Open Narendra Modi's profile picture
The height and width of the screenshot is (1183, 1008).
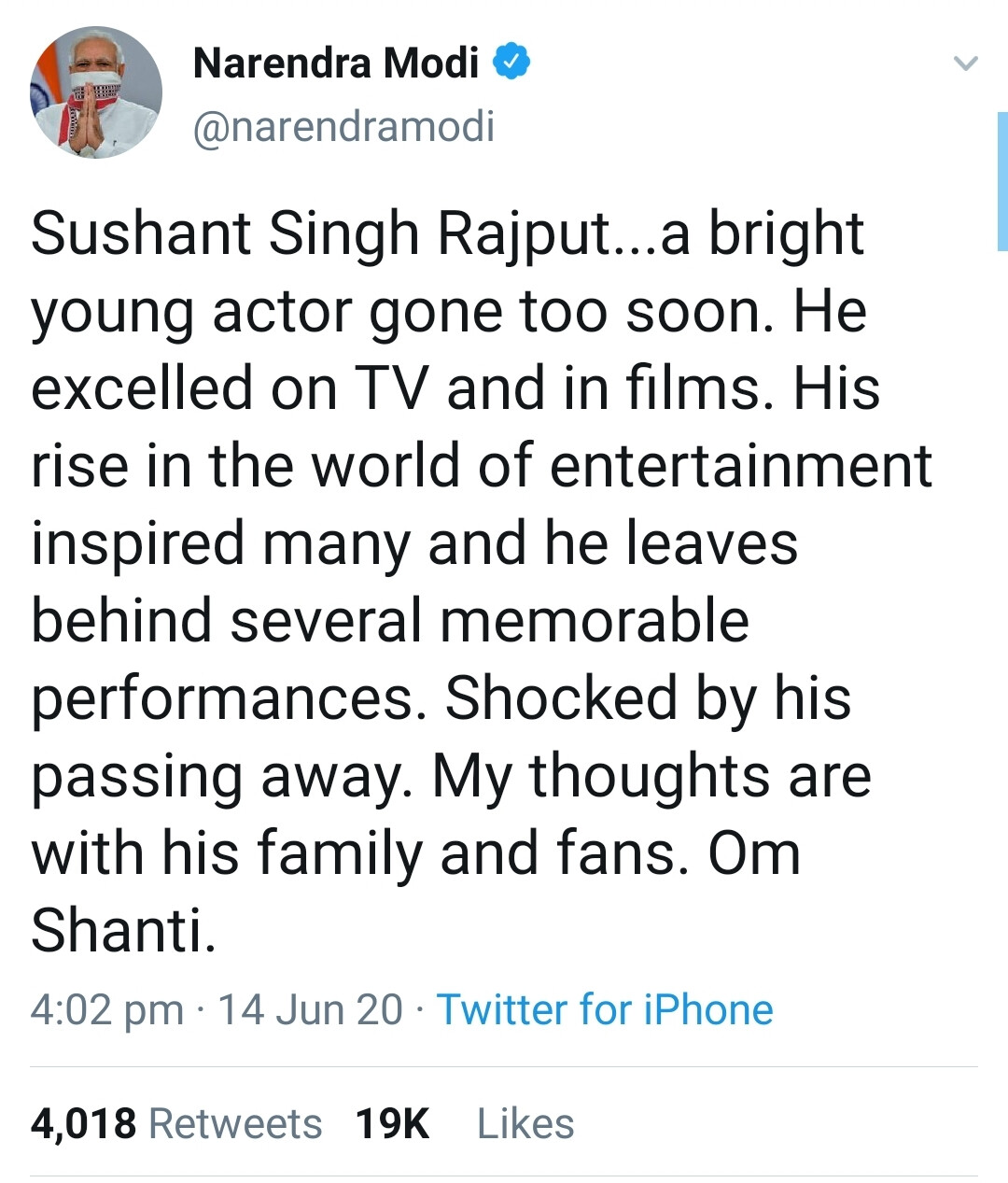(x=96, y=93)
